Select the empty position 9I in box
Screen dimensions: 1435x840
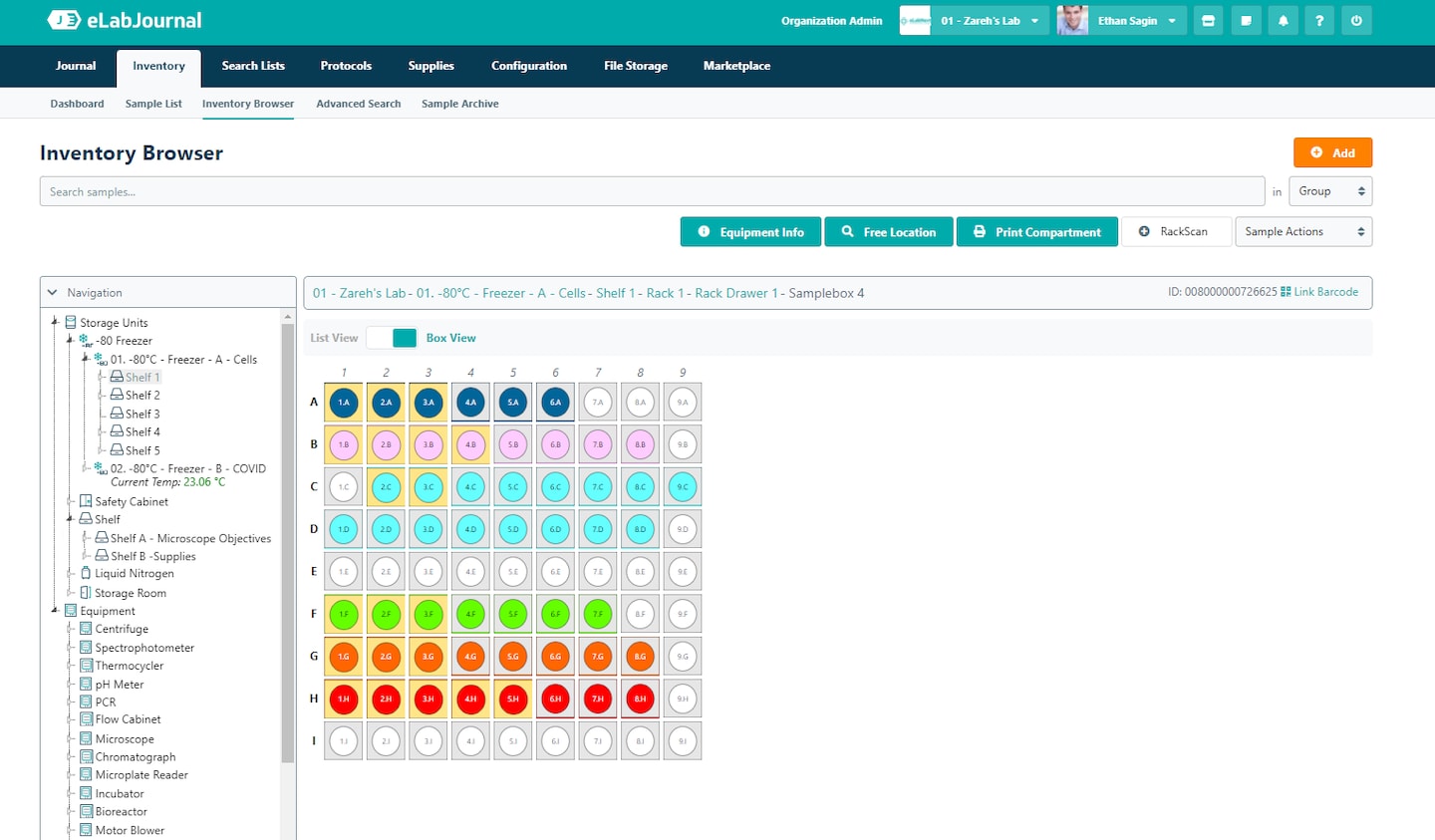coord(683,741)
